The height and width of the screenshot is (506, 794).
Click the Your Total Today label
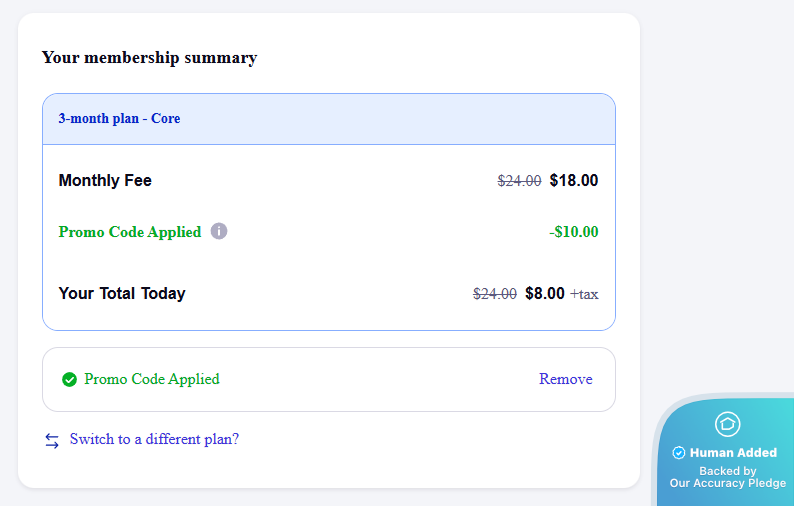(122, 293)
